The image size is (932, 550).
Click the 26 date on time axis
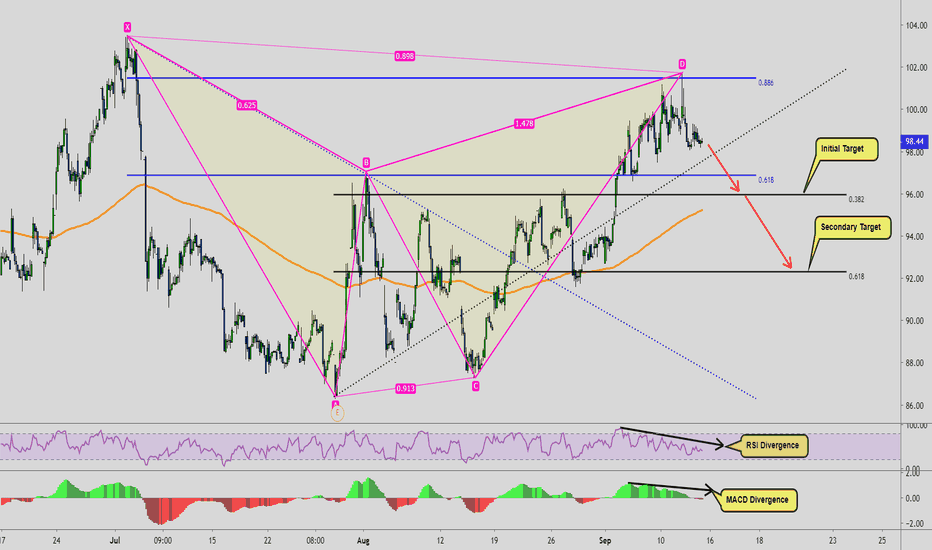(x=551, y=540)
